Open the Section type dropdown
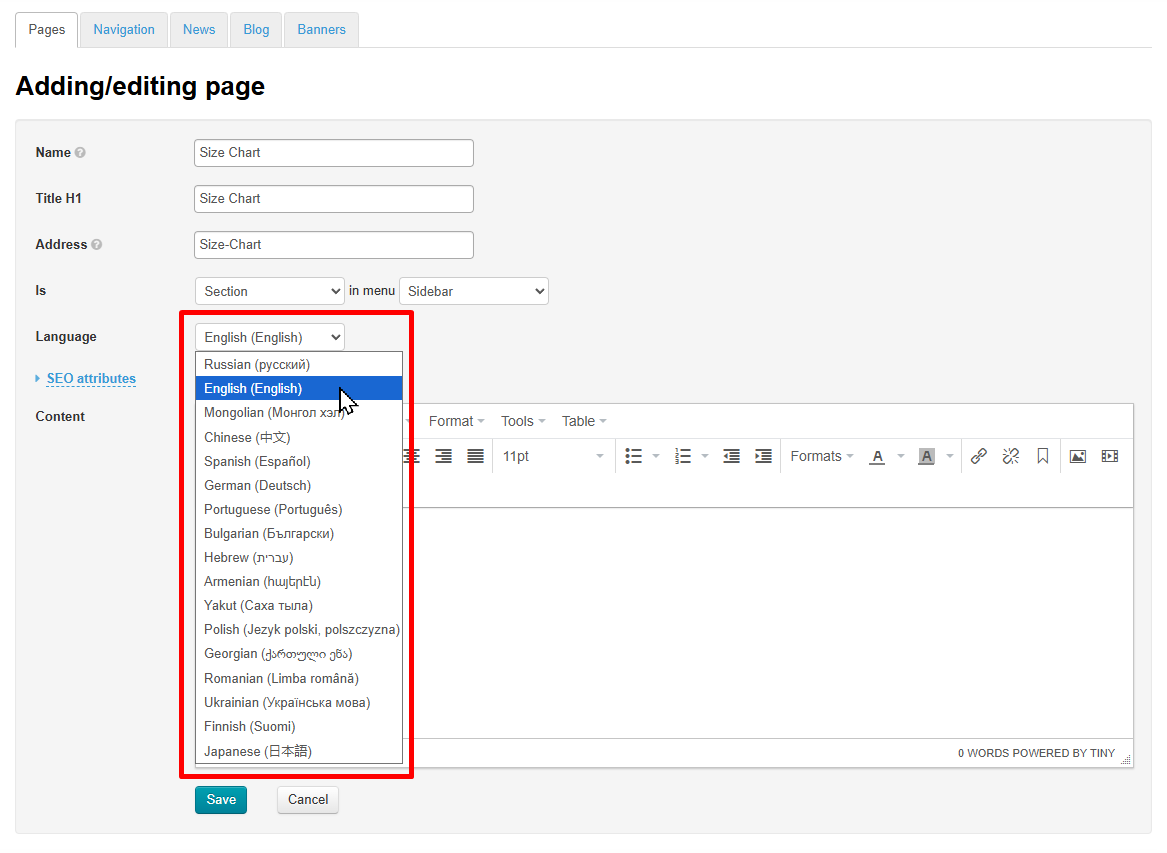Image resolution: width=1167 pixels, height=853 pixels. pyautogui.click(x=269, y=291)
